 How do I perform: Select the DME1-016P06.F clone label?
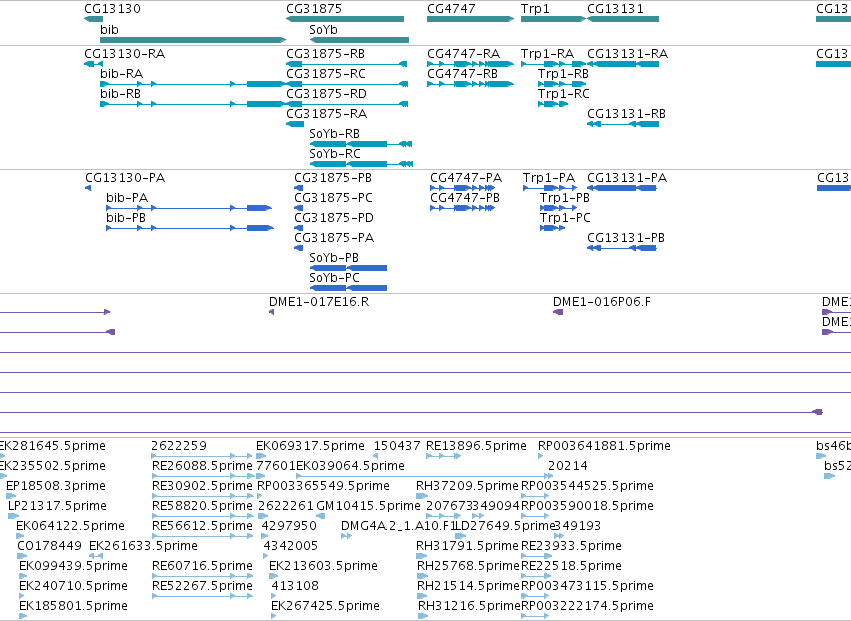point(602,302)
